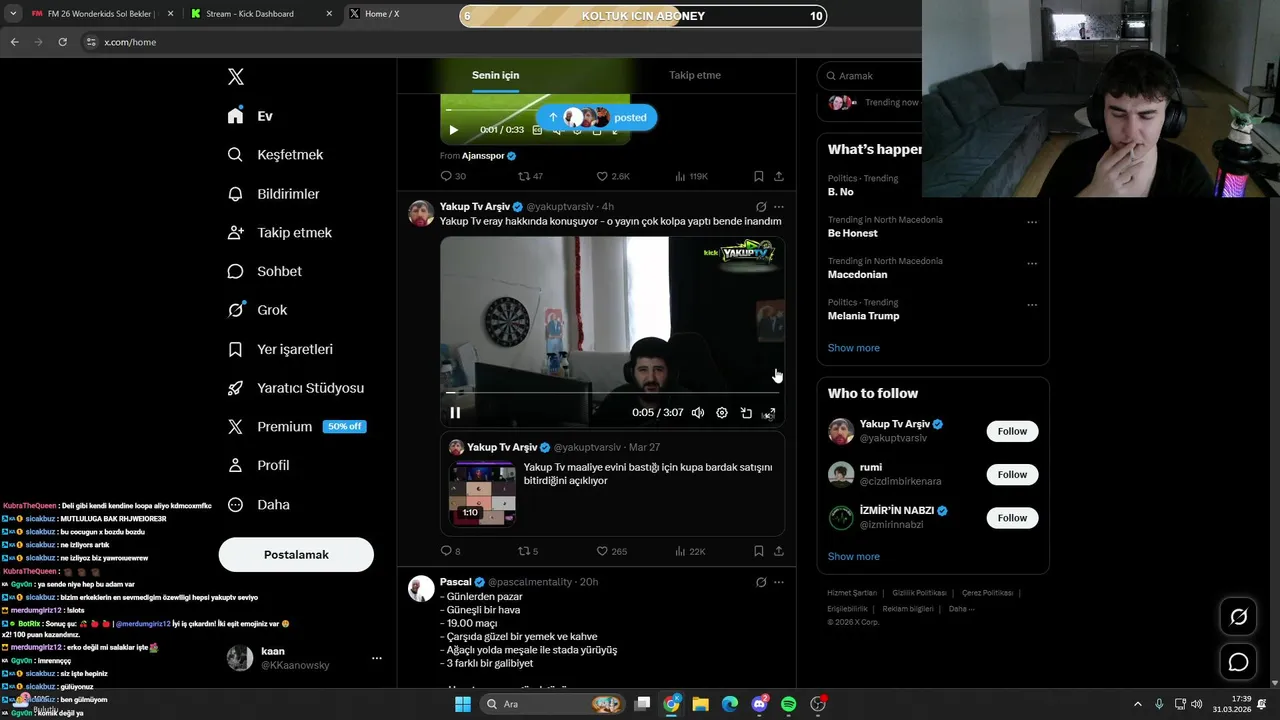1280x720 pixels.
Task: Play the Ajansspor video
Action: [453, 130]
